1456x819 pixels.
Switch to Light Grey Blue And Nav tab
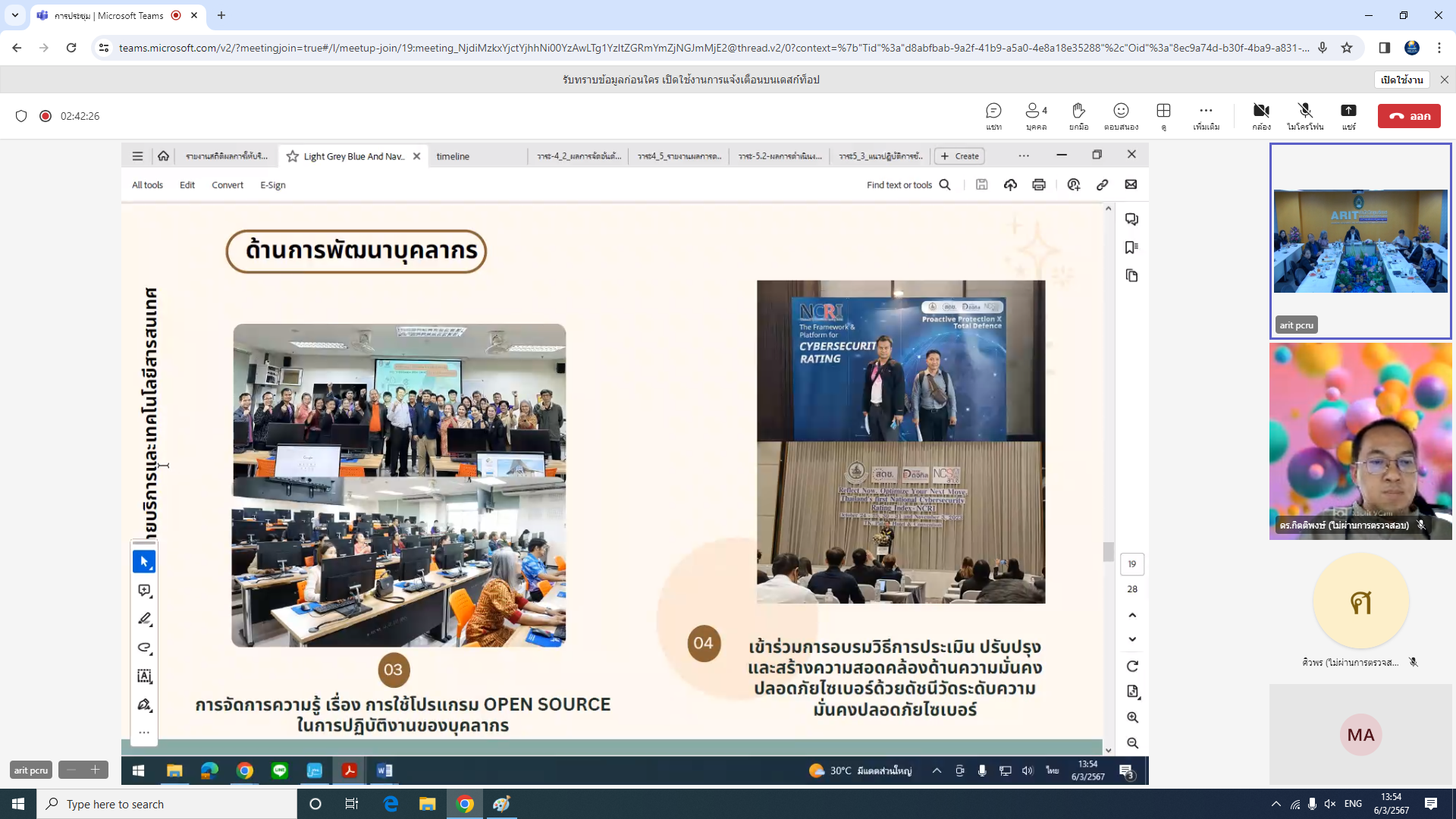[x=353, y=156]
